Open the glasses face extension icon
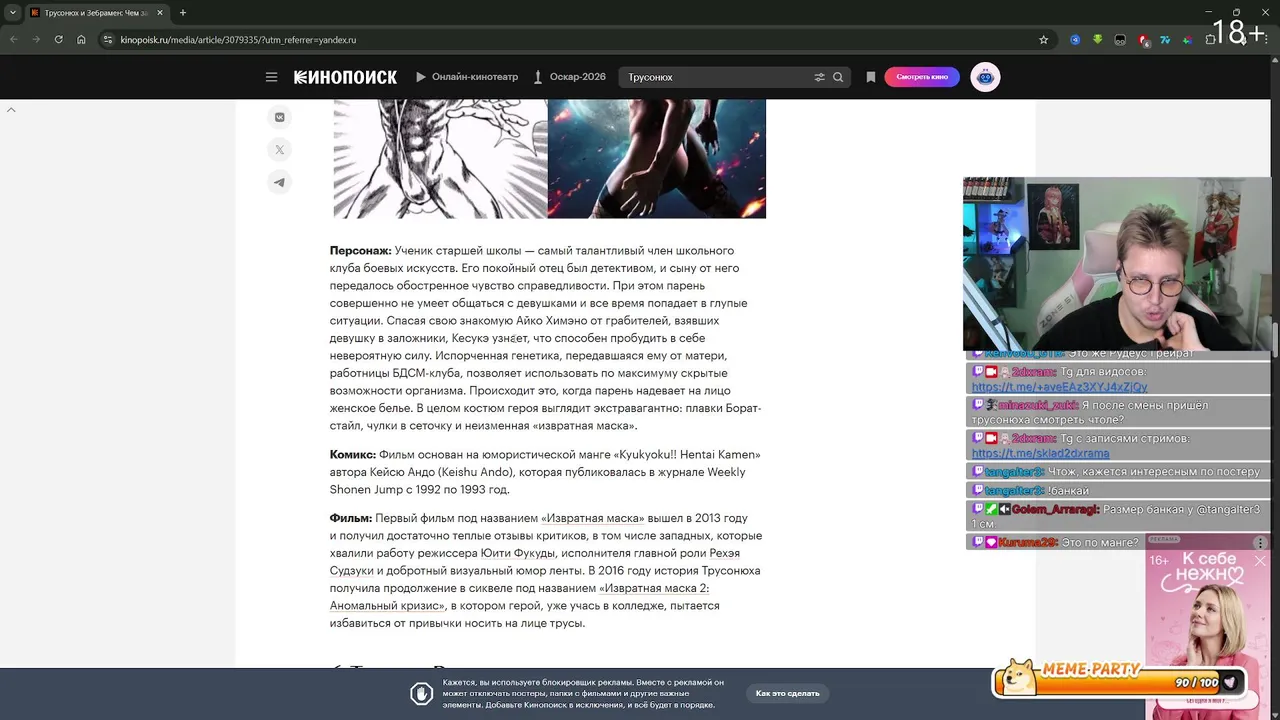The width and height of the screenshot is (1280, 720). (x=1120, y=40)
